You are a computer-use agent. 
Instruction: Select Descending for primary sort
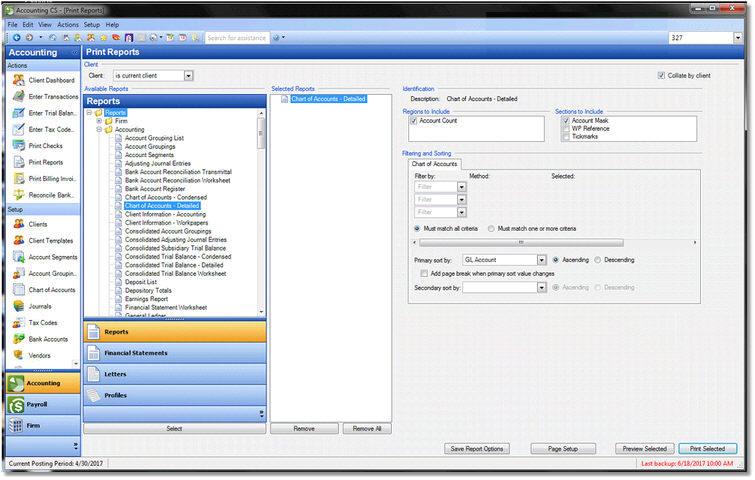[598, 260]
